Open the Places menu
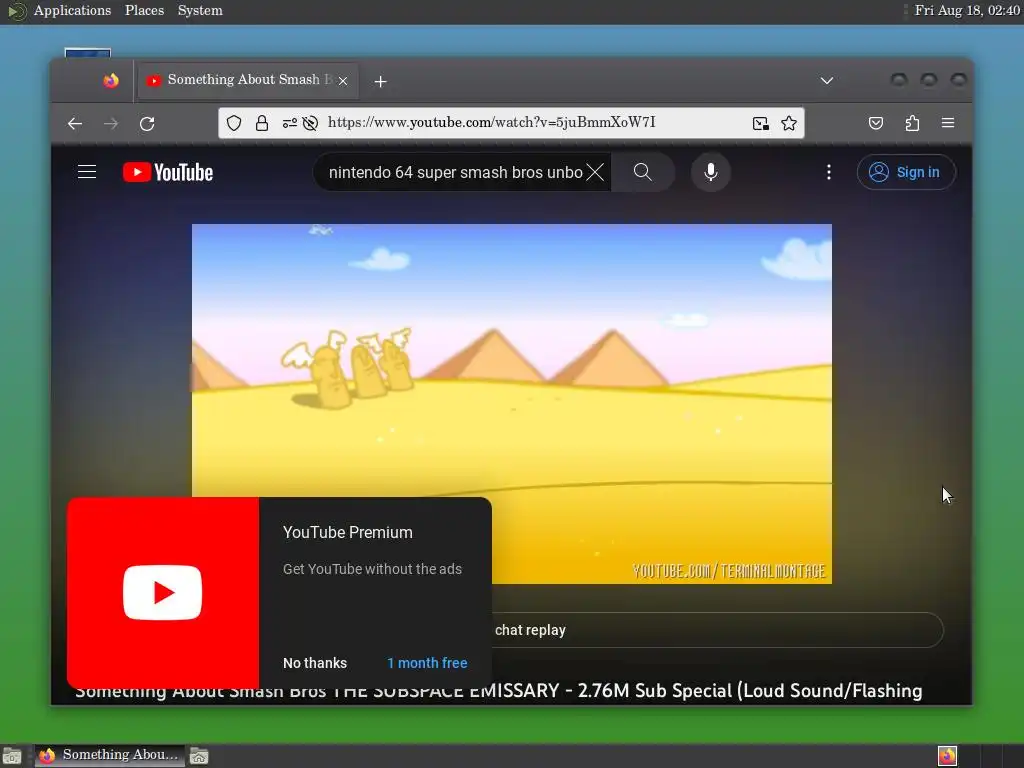 tap(144, 10)
